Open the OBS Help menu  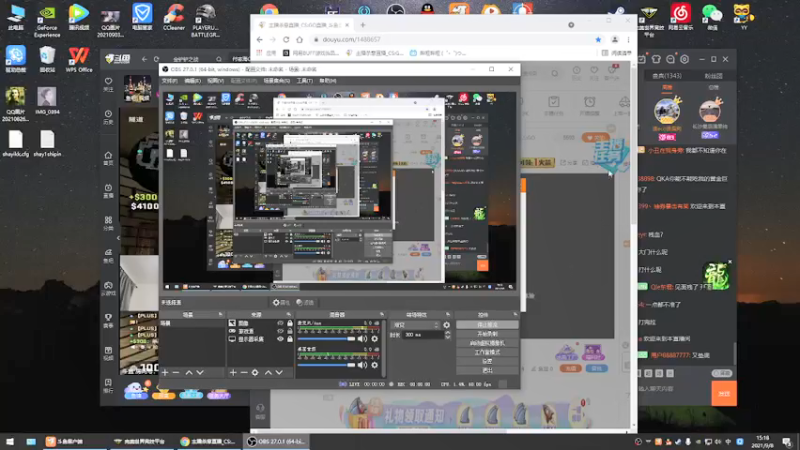pos(328,81)
